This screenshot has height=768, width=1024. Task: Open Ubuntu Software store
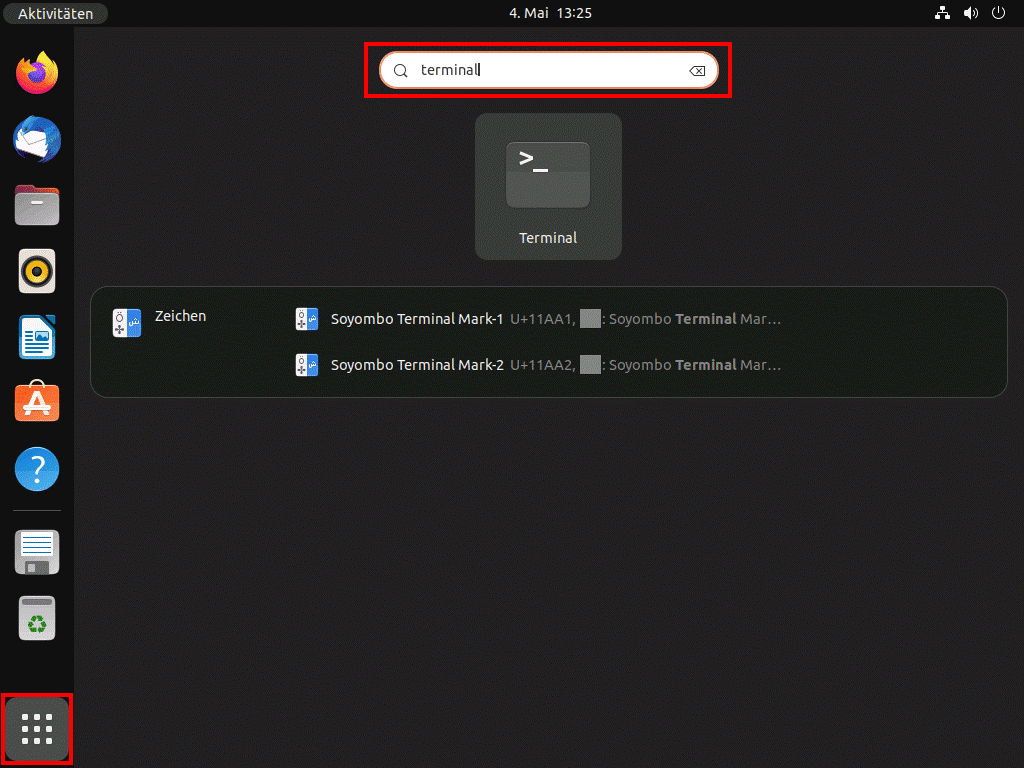point(37,401)
